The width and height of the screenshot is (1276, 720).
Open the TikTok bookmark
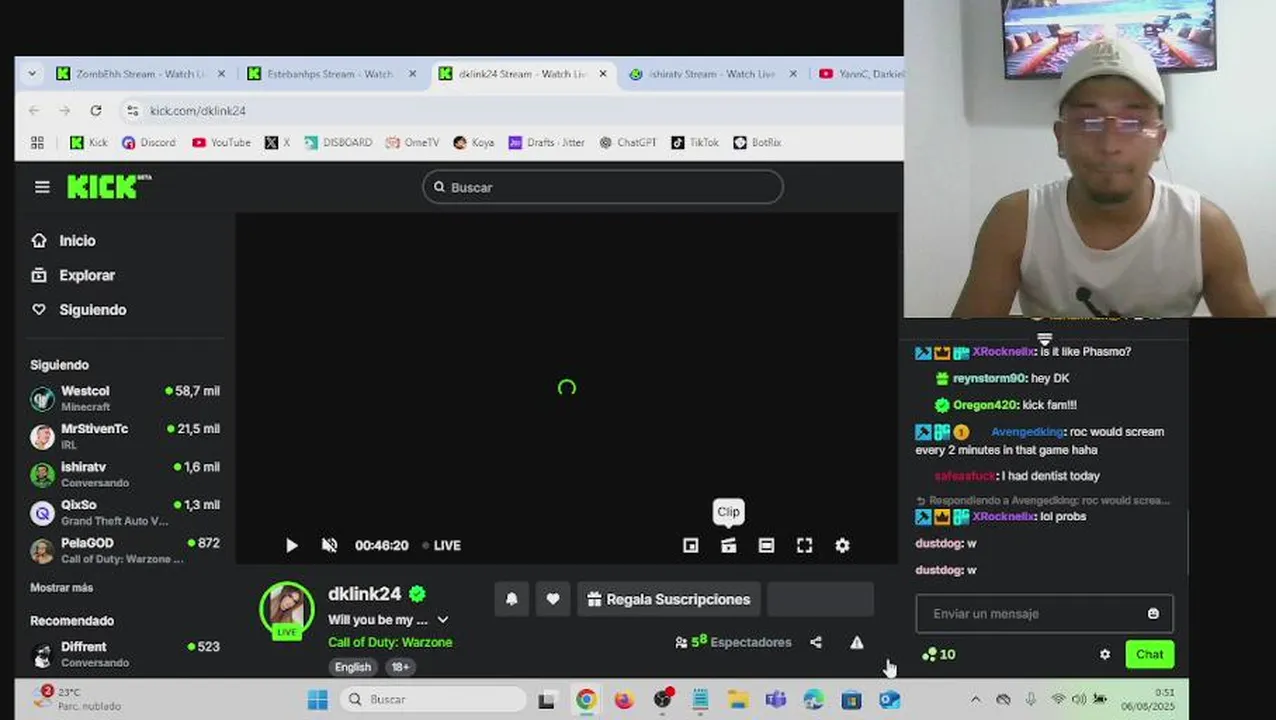(695, 142)
